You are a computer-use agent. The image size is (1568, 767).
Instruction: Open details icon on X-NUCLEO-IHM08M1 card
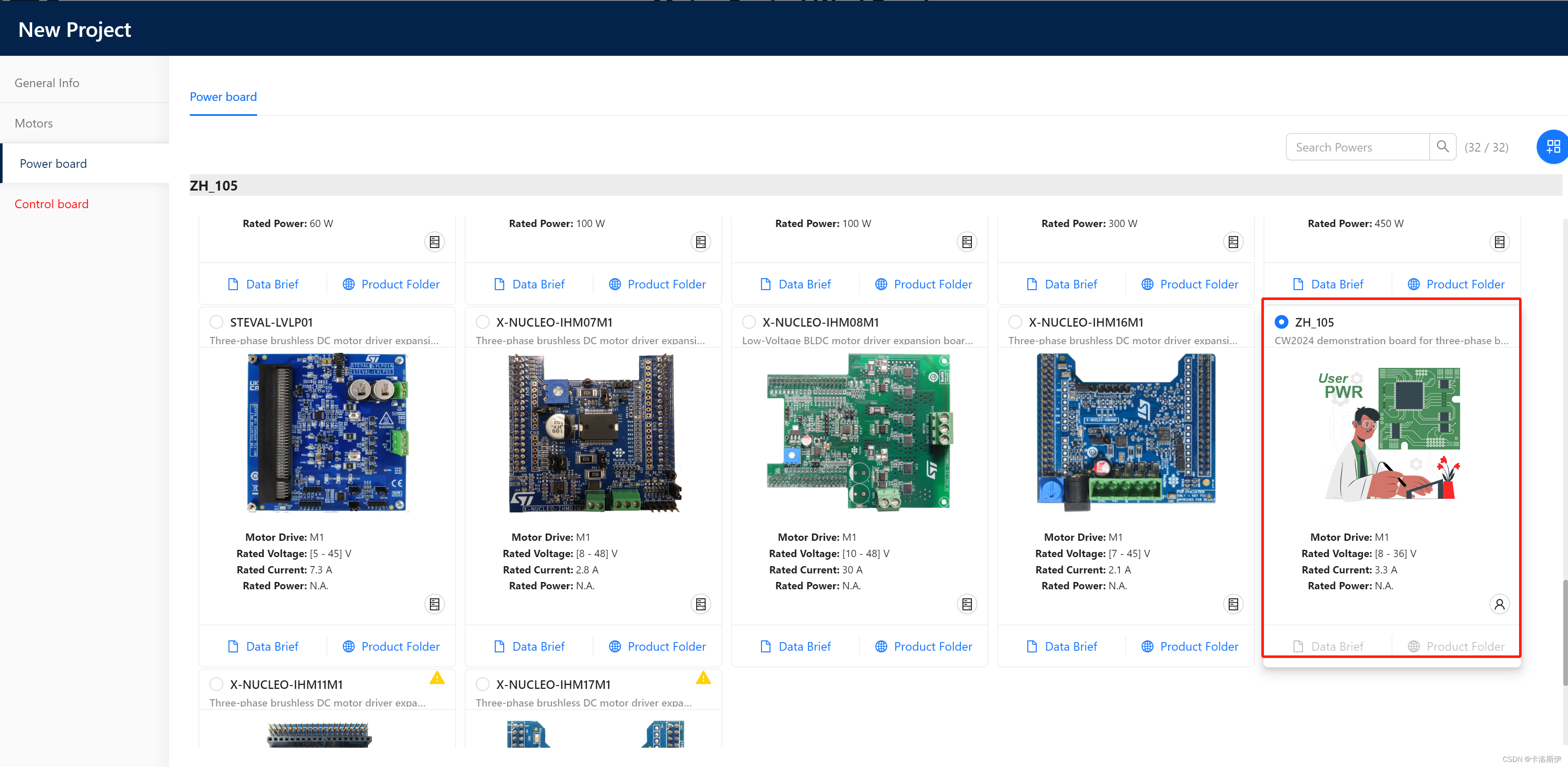point(967,604)
